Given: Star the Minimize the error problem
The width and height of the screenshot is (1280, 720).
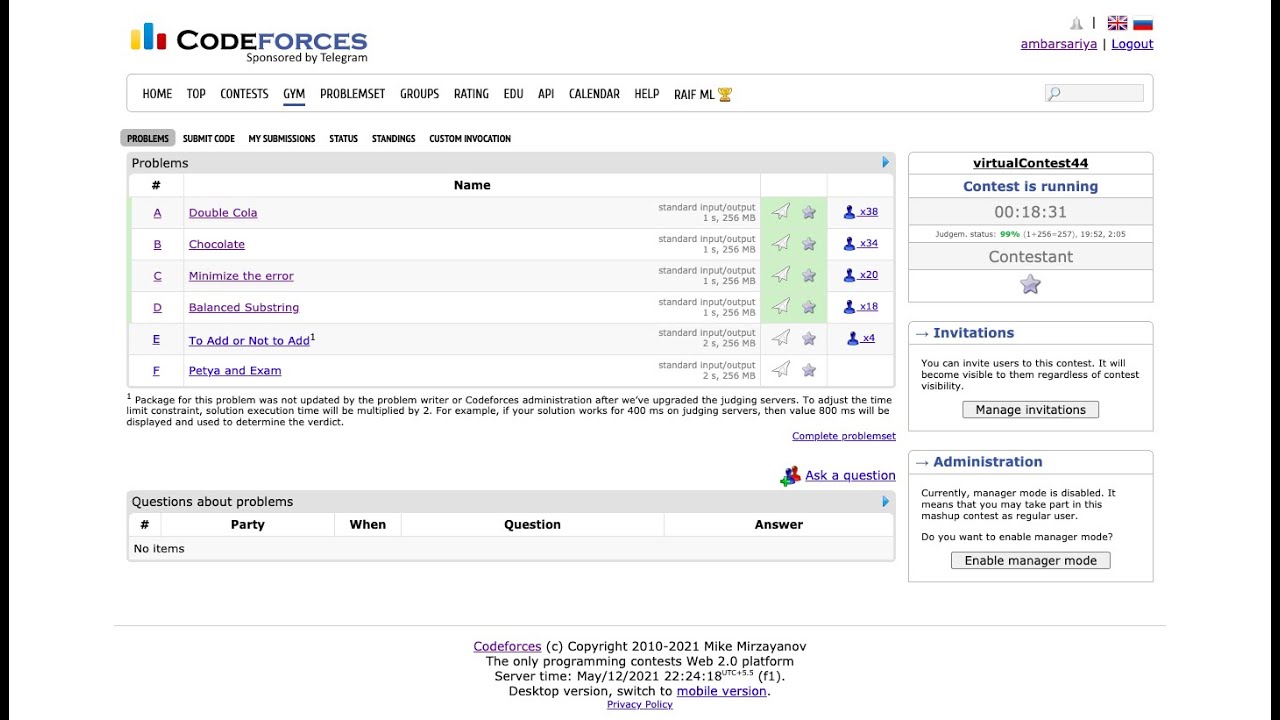Looking at the screenshot, I should tap(809, 275).
